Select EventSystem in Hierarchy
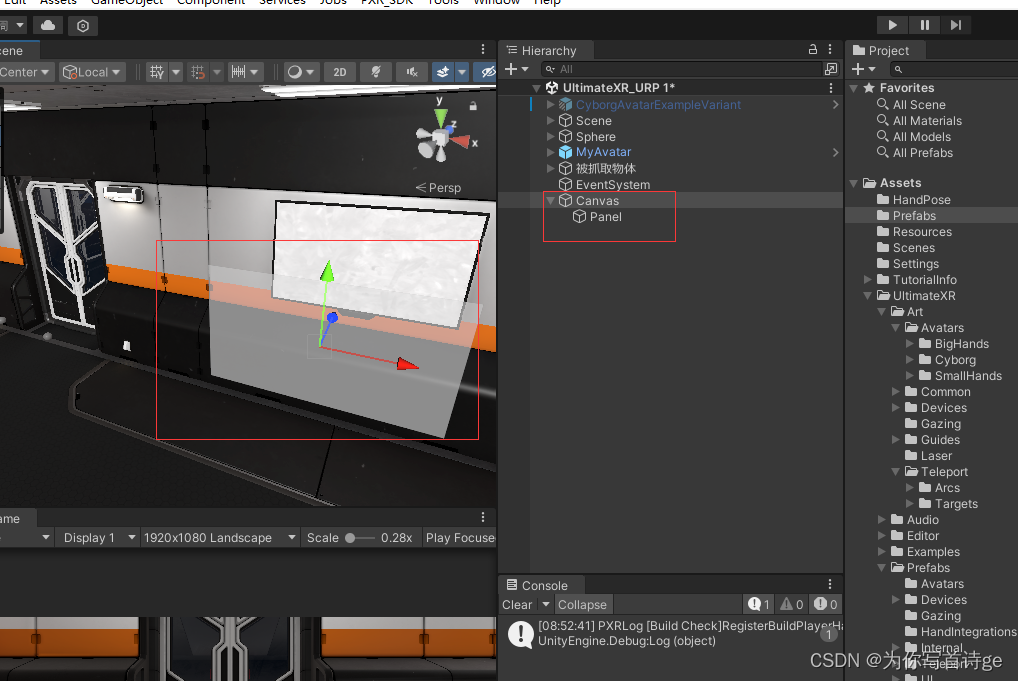This screenshot has width=1018, height=681. [x=612, y=184]
